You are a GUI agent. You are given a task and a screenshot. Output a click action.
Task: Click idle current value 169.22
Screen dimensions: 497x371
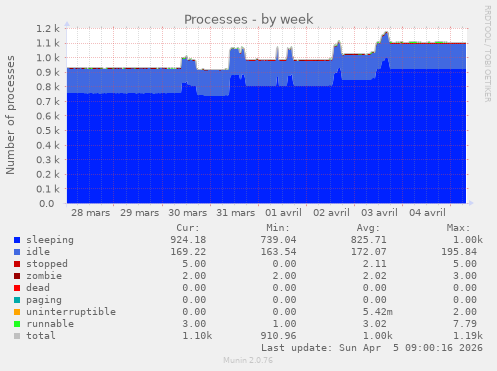pyautogui.click(x=188, y=252)
